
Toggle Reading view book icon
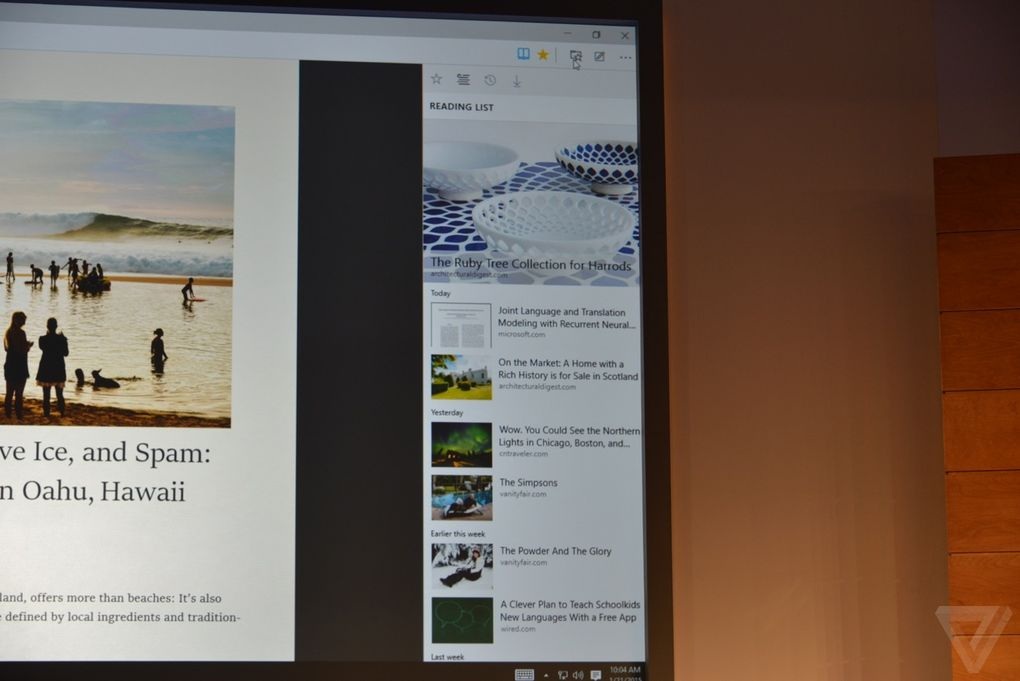(523, 55)
